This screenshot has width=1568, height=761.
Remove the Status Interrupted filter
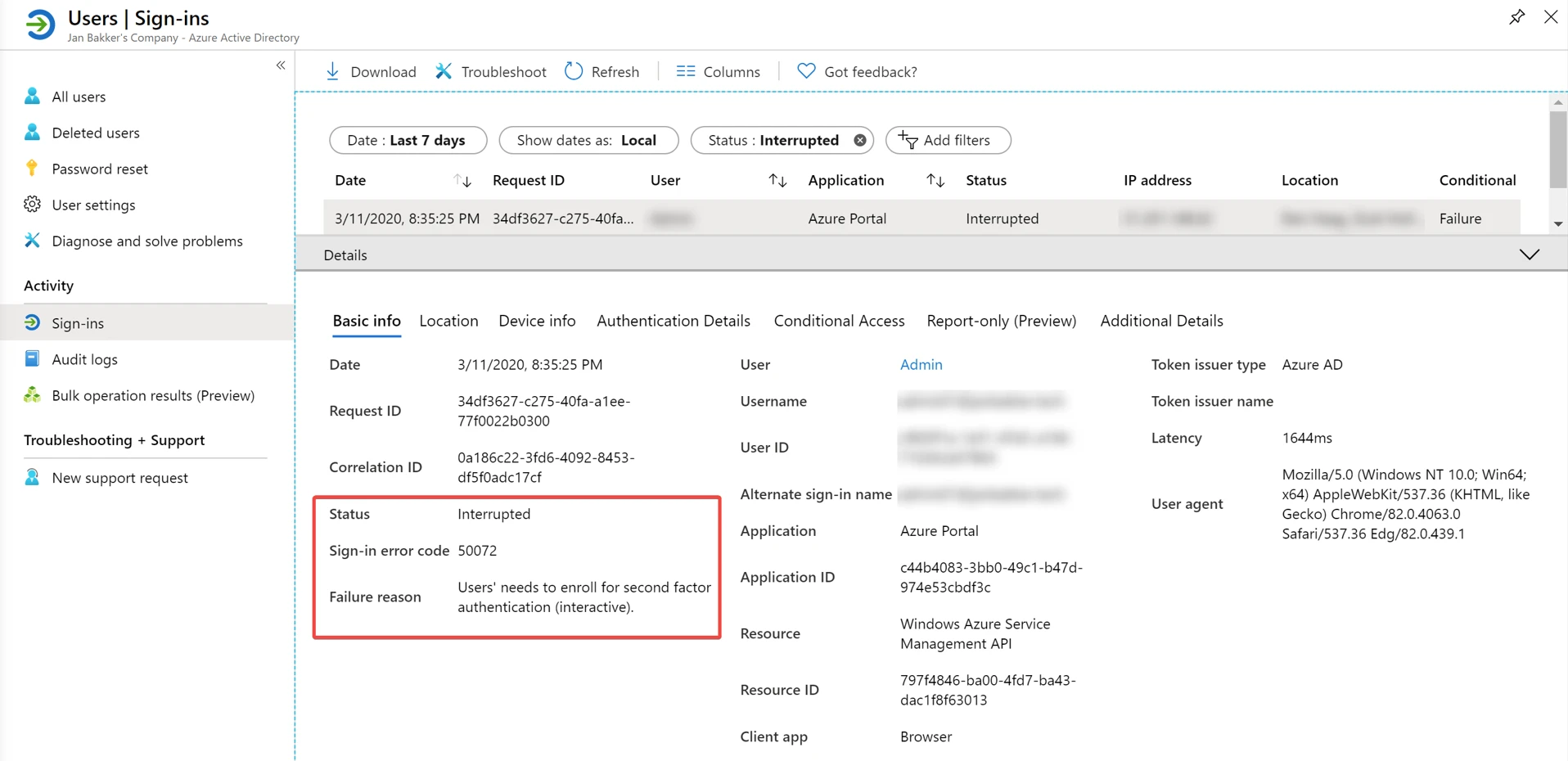click(x=860, y=140)
